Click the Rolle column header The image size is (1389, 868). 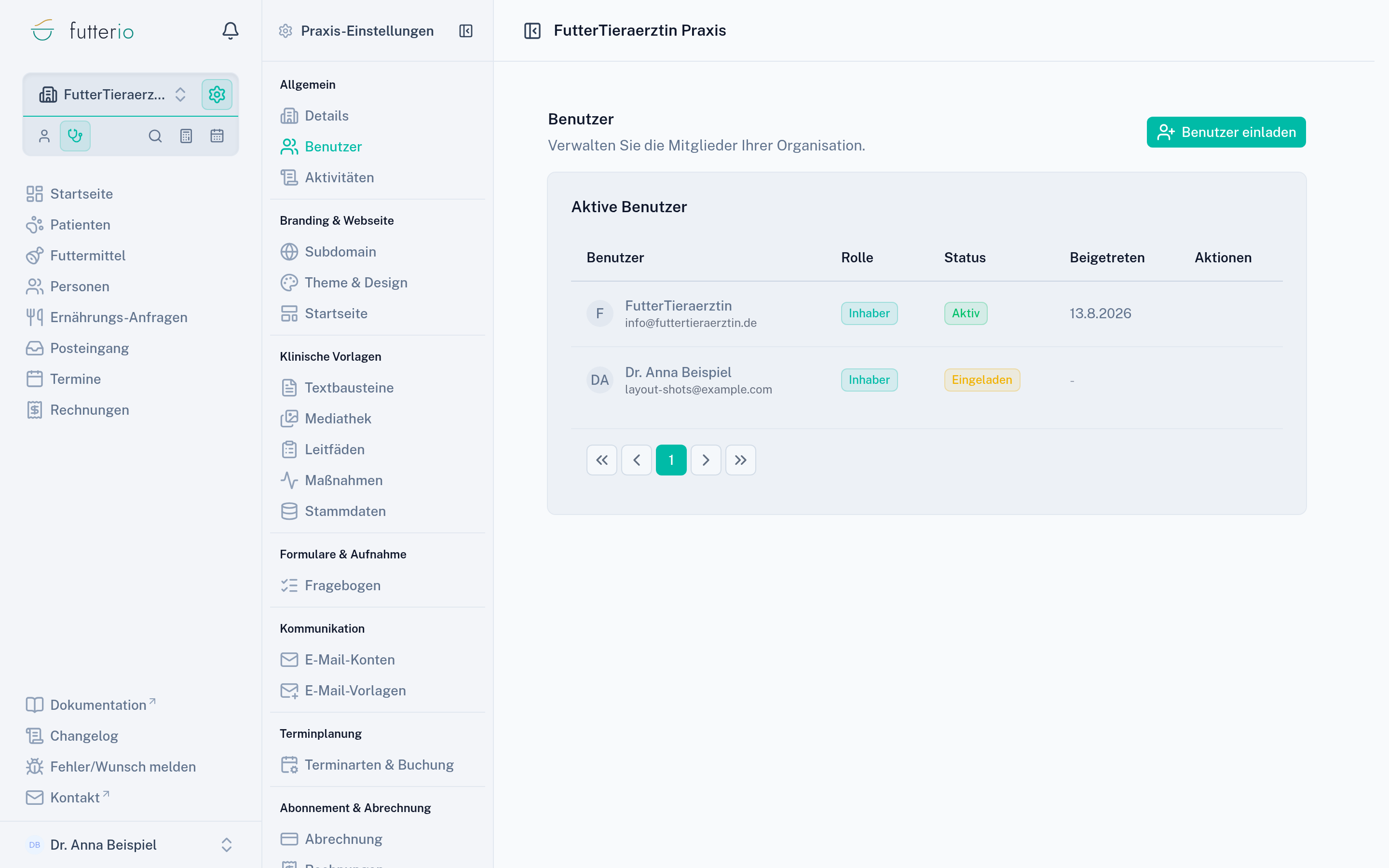click(857, 258)
